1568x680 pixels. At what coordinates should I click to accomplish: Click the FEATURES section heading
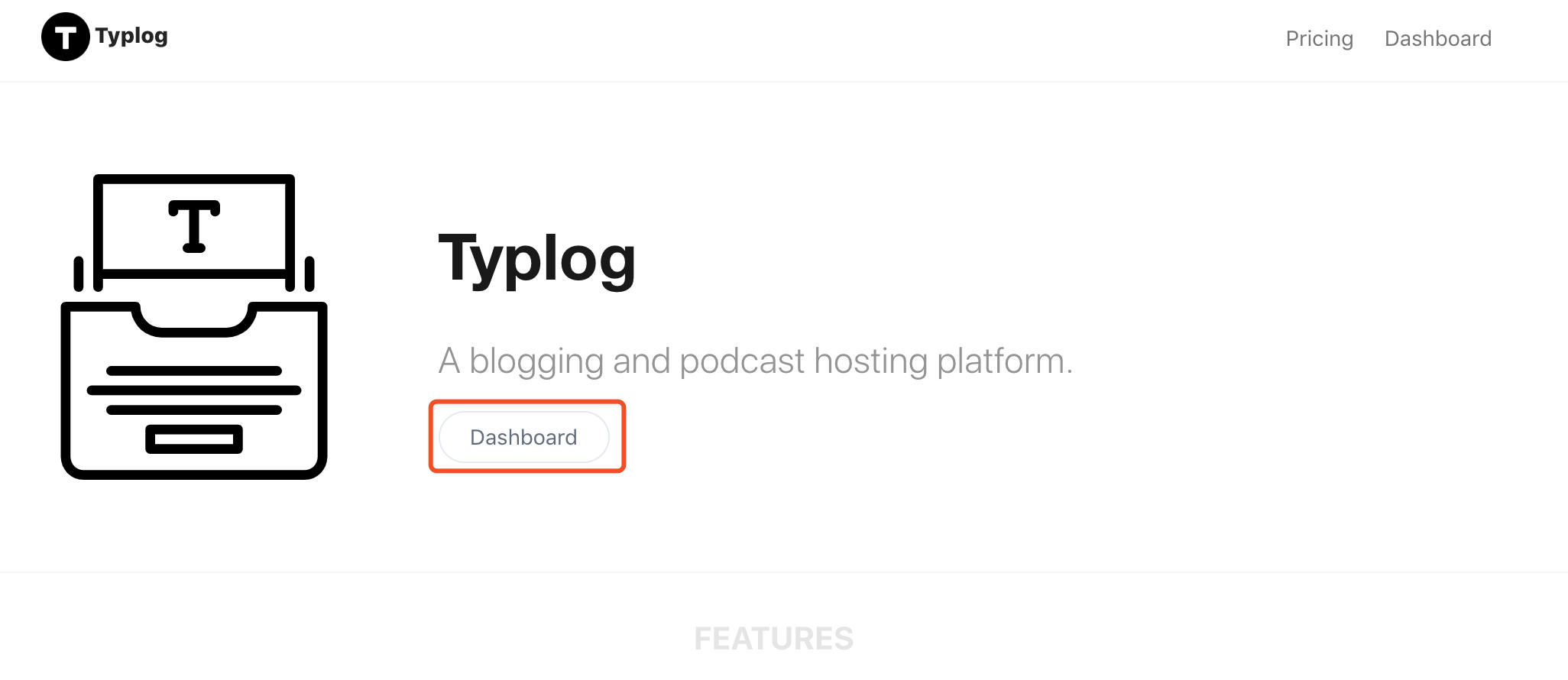coord(774,639)
